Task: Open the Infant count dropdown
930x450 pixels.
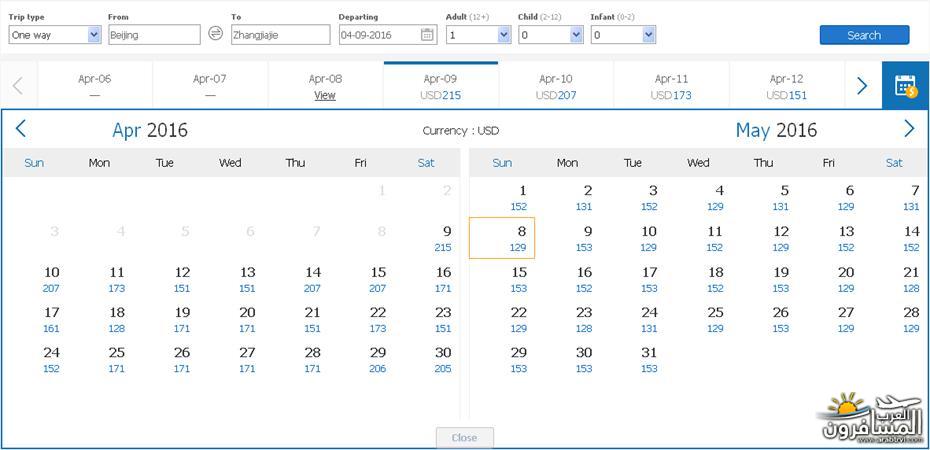Action: (x=623, y=34)
